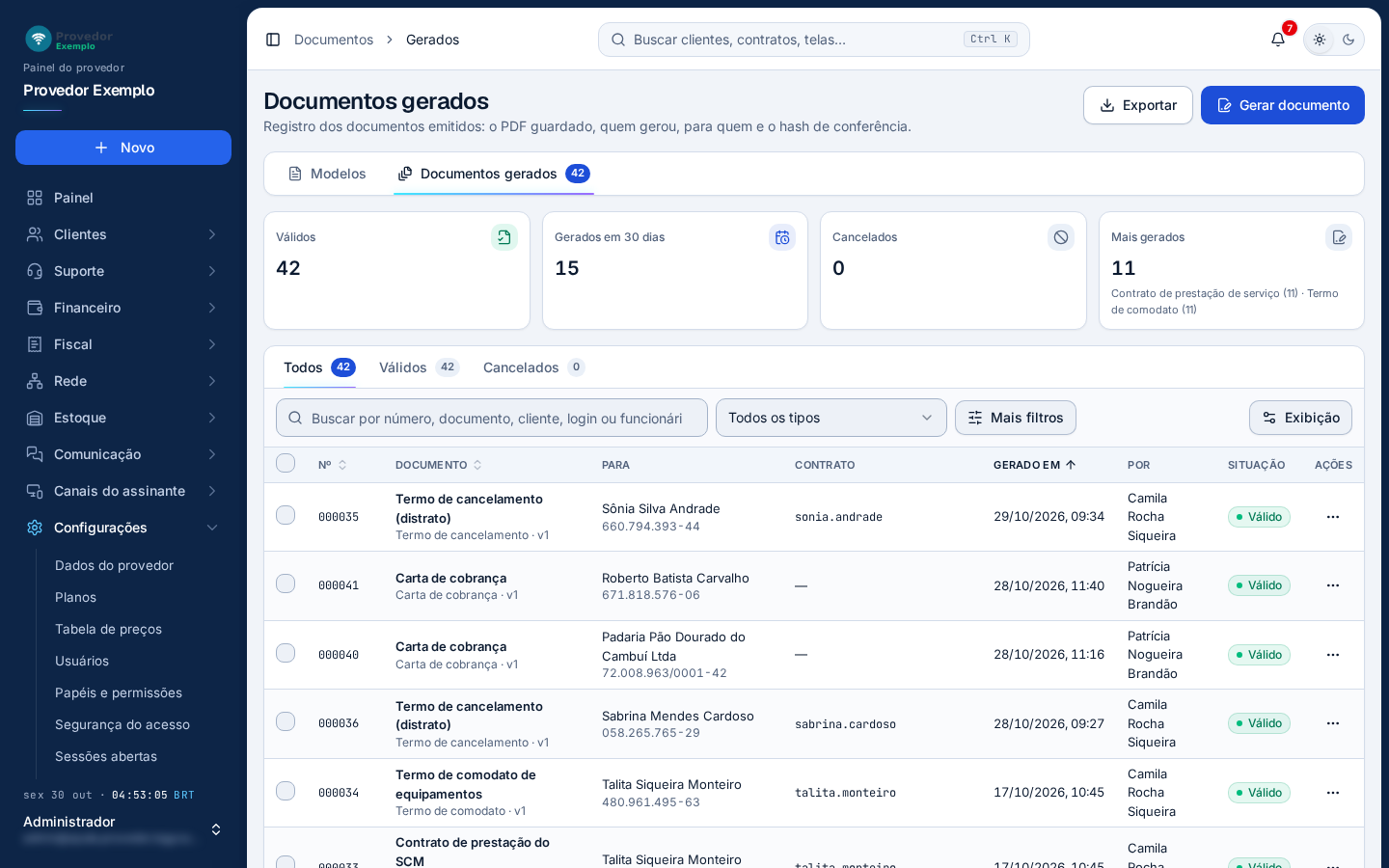Expand the Estoque submenu chevron
Screen dimensions: 1389x868
point(212,418)
